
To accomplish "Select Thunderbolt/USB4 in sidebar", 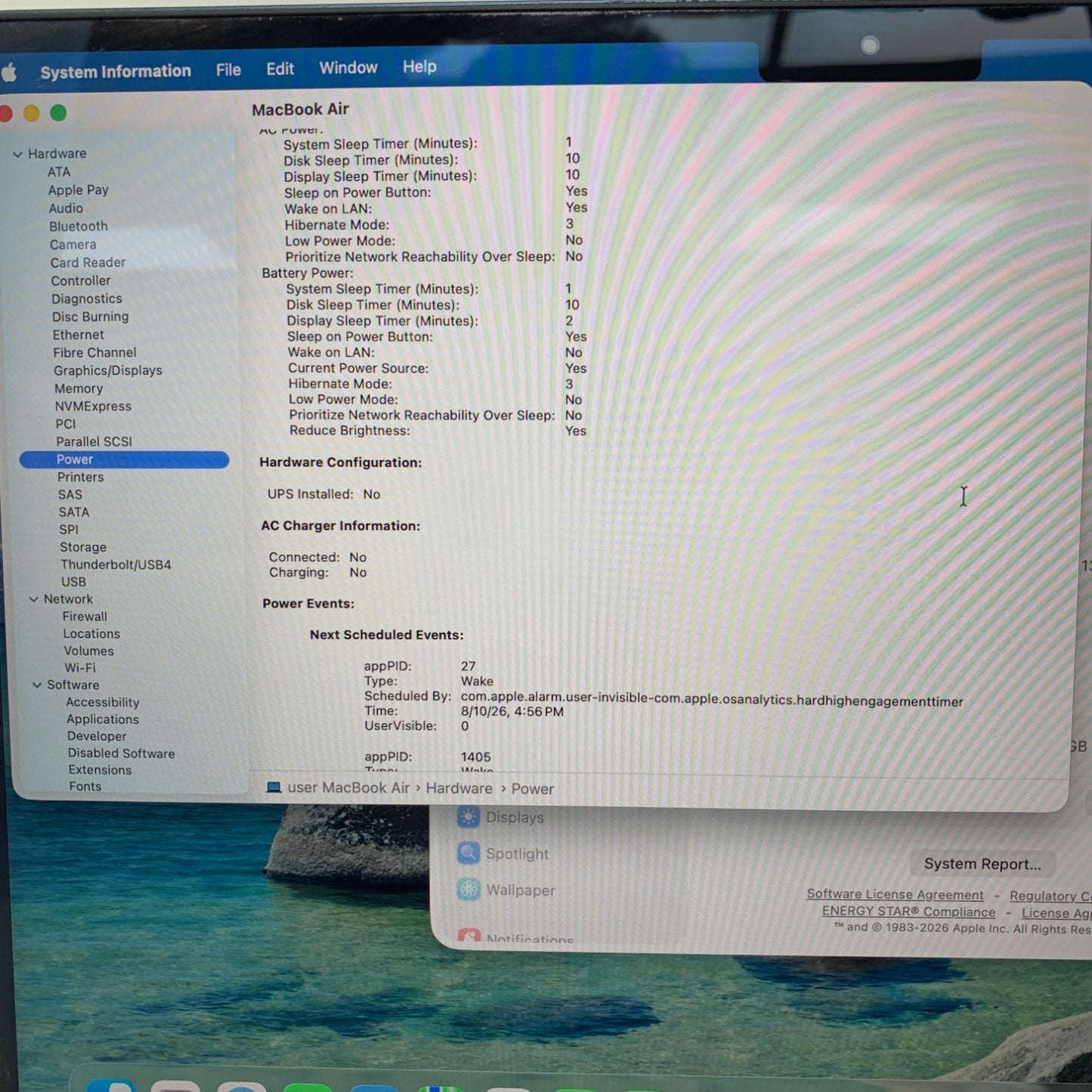I will click(x=116, y=565).
